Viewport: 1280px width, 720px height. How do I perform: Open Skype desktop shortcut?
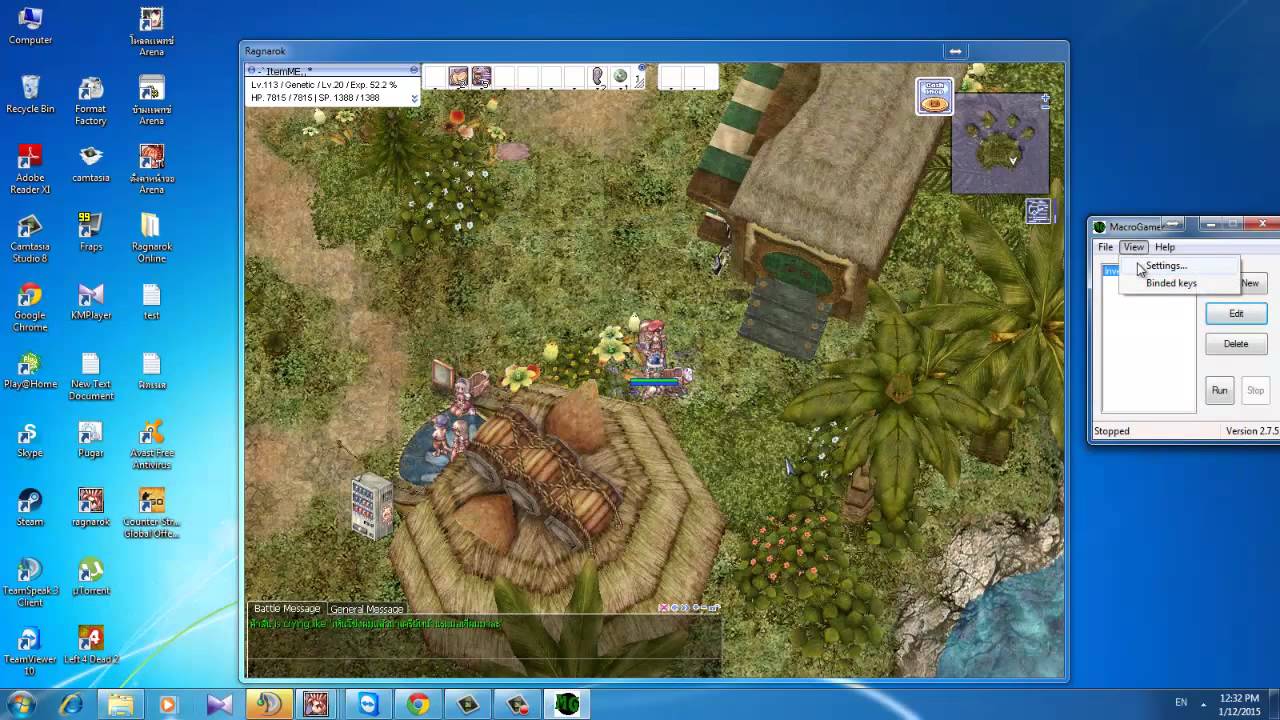[30, 440]
